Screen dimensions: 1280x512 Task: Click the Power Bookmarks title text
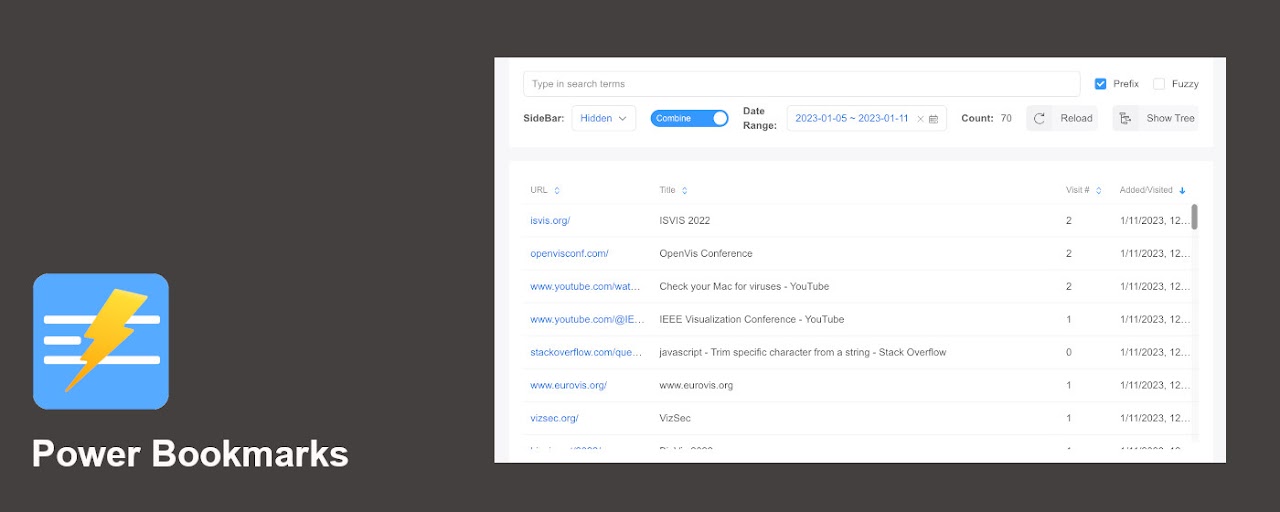[x=190, y=454]
